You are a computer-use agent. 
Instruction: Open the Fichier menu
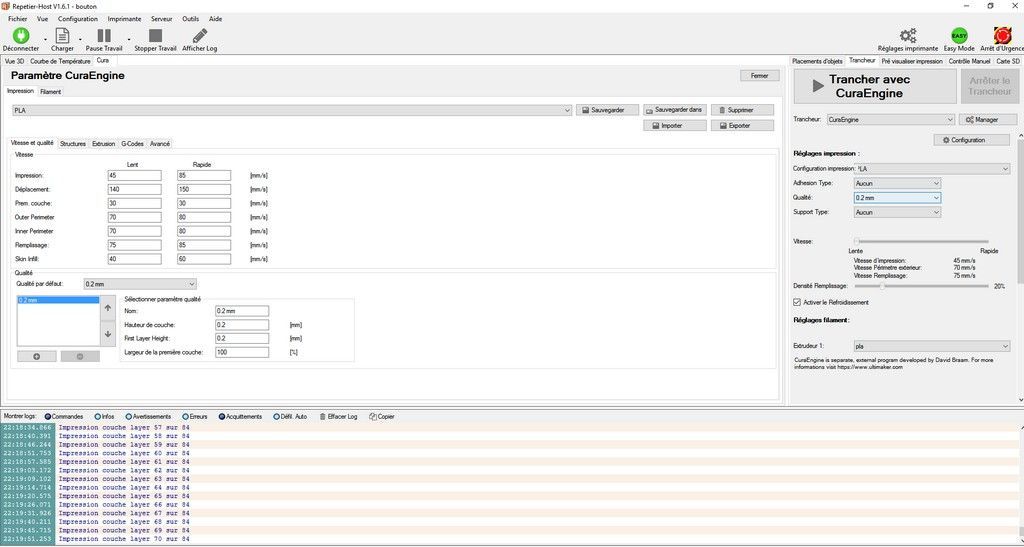18,19
